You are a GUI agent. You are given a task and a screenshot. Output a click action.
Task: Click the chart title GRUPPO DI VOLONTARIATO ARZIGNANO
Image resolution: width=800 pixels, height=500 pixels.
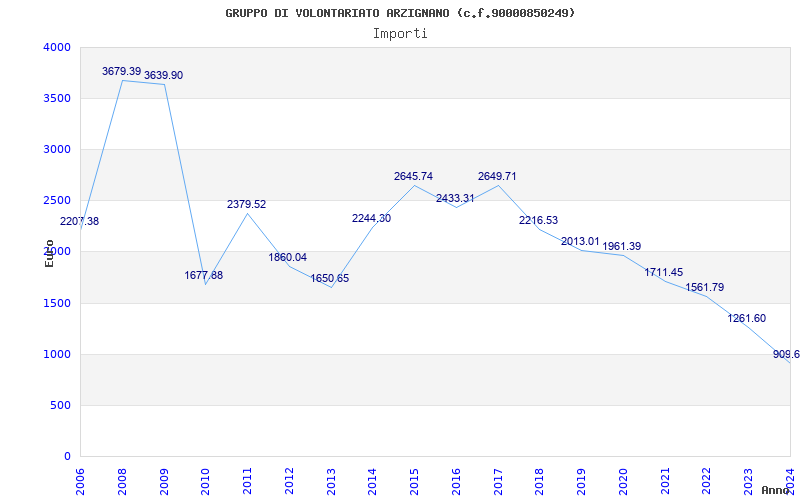coord(400,13)
